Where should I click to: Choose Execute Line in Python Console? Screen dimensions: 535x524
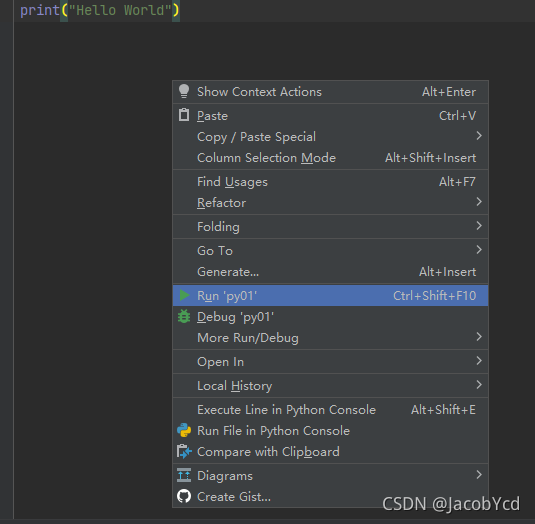click(x=330, y=410)
